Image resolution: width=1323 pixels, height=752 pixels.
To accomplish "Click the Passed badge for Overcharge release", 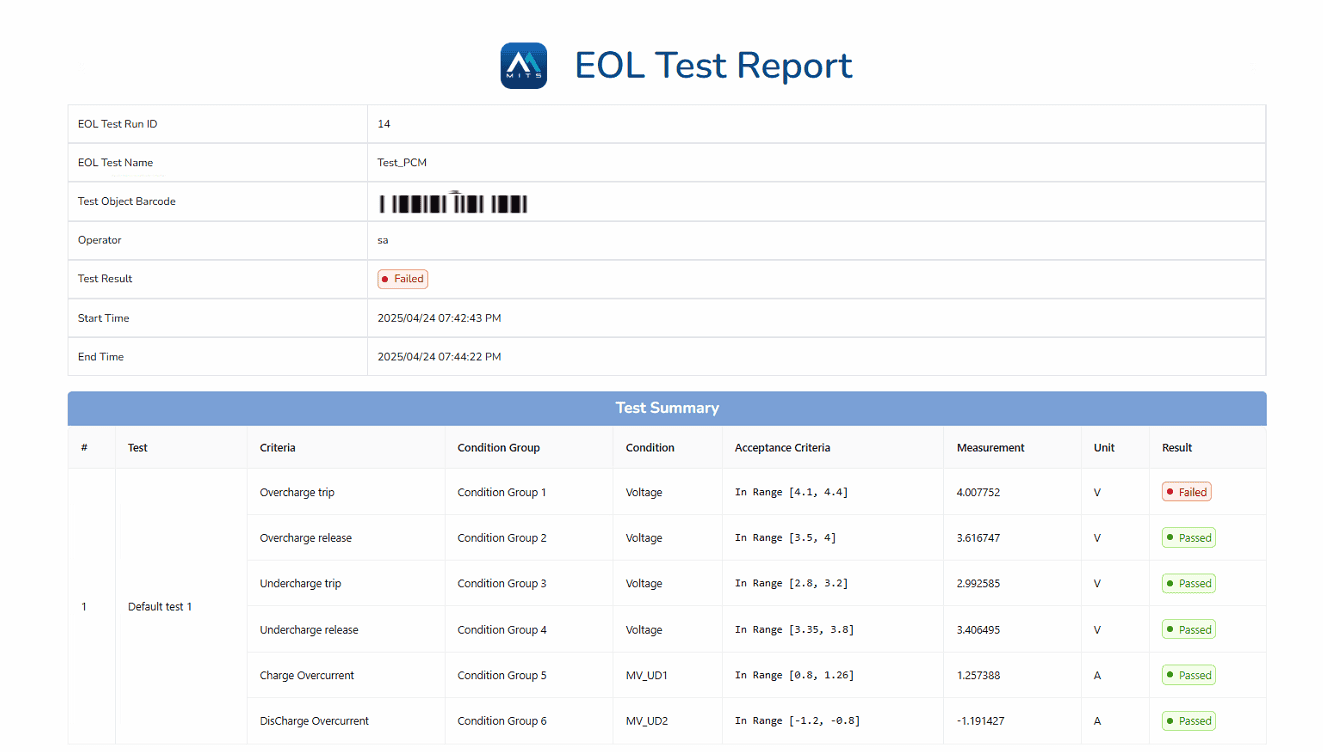I will tap(1188, 538).
